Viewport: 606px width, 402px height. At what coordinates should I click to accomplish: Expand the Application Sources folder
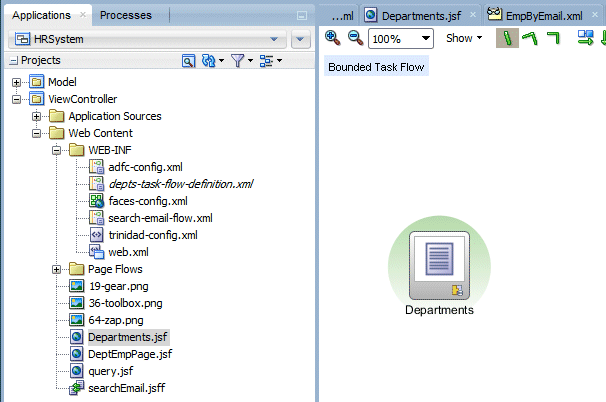tap(36, 116)
